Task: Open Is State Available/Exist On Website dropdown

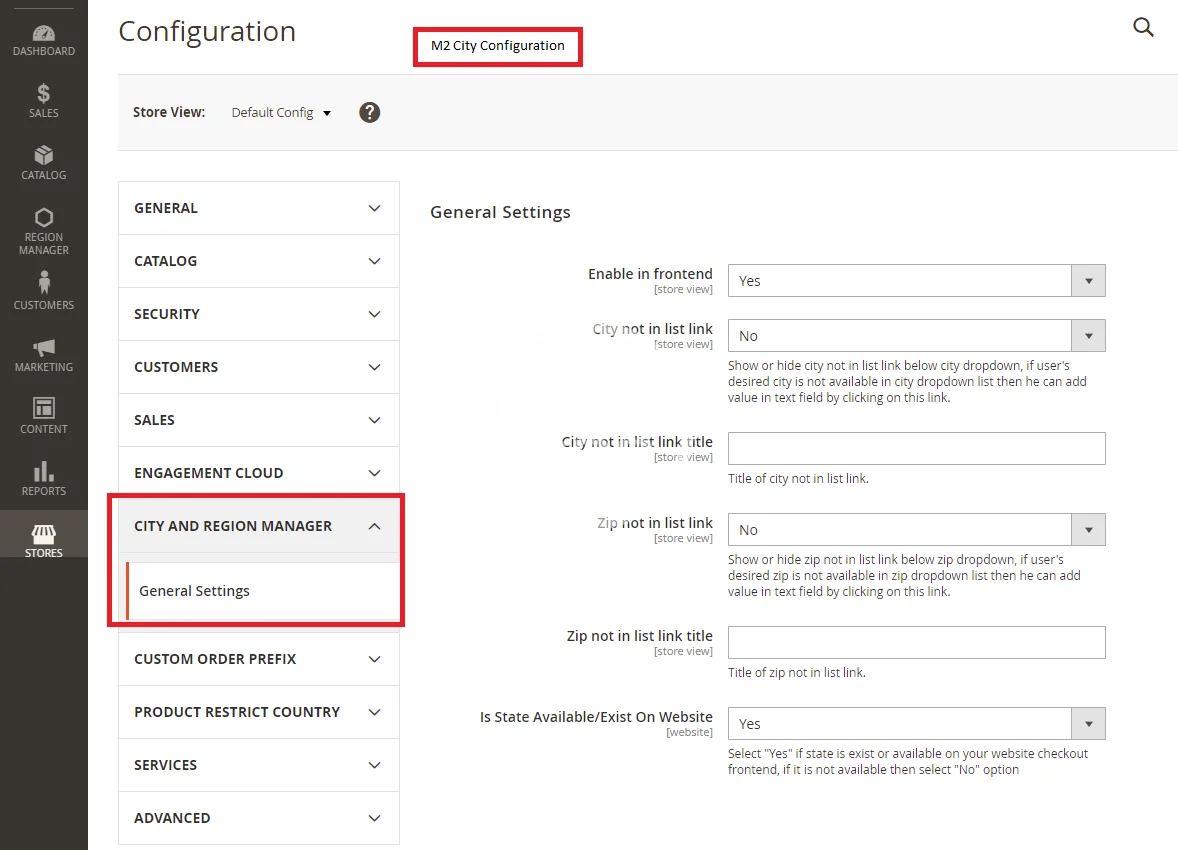Action: point(916,724)
